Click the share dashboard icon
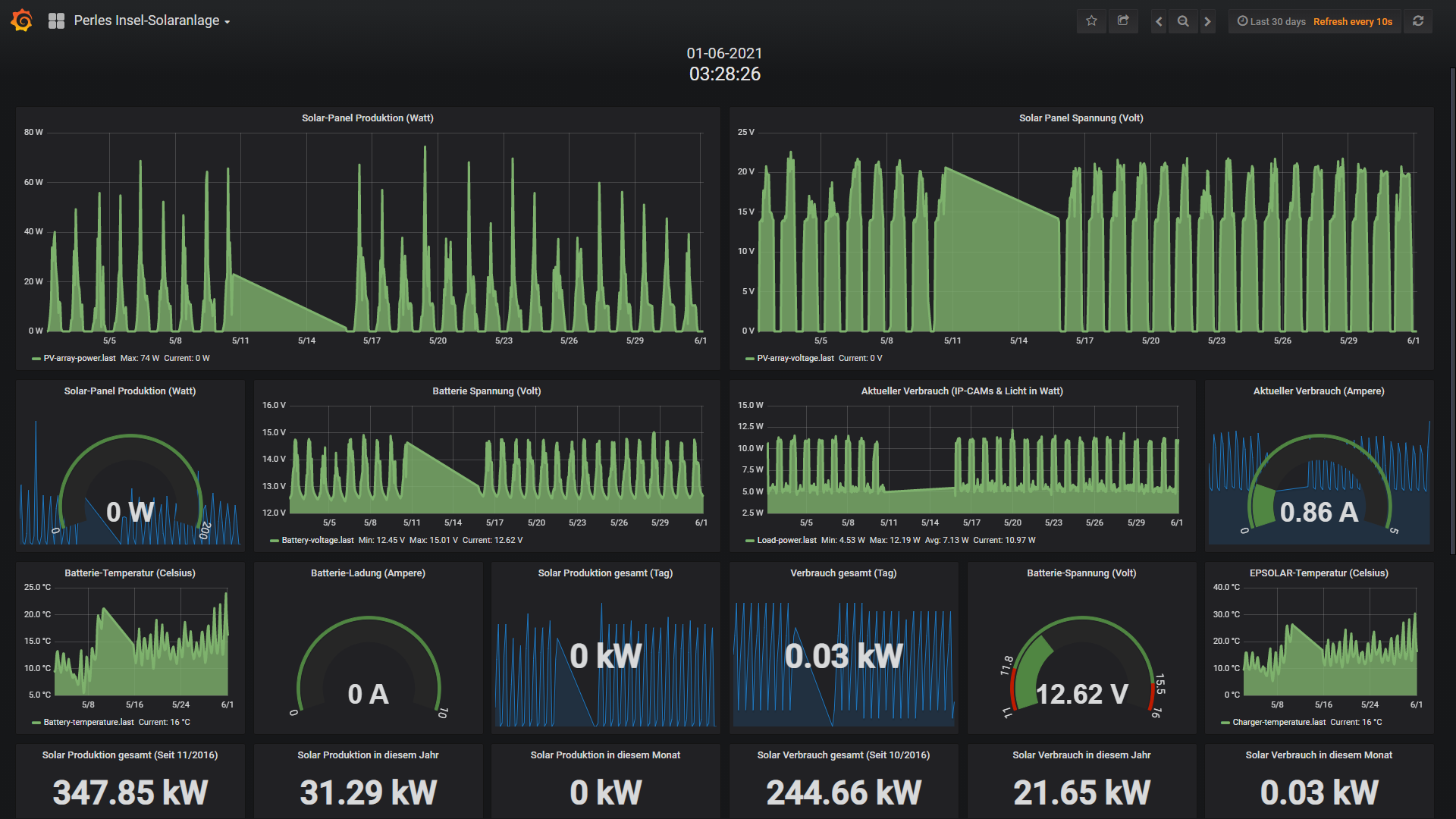The width and height of the screenshot is (1456, 819). click(x=1123, y=21)
